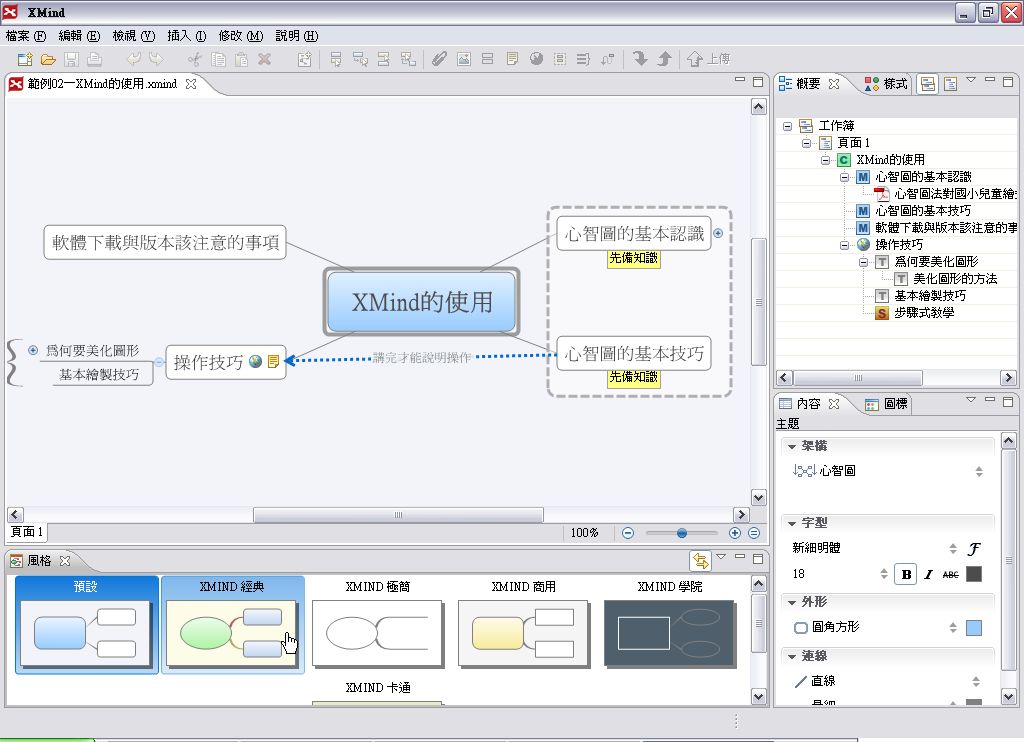Click the Save disk icon
Screen dimensions: 1024x742
[71, 59]
